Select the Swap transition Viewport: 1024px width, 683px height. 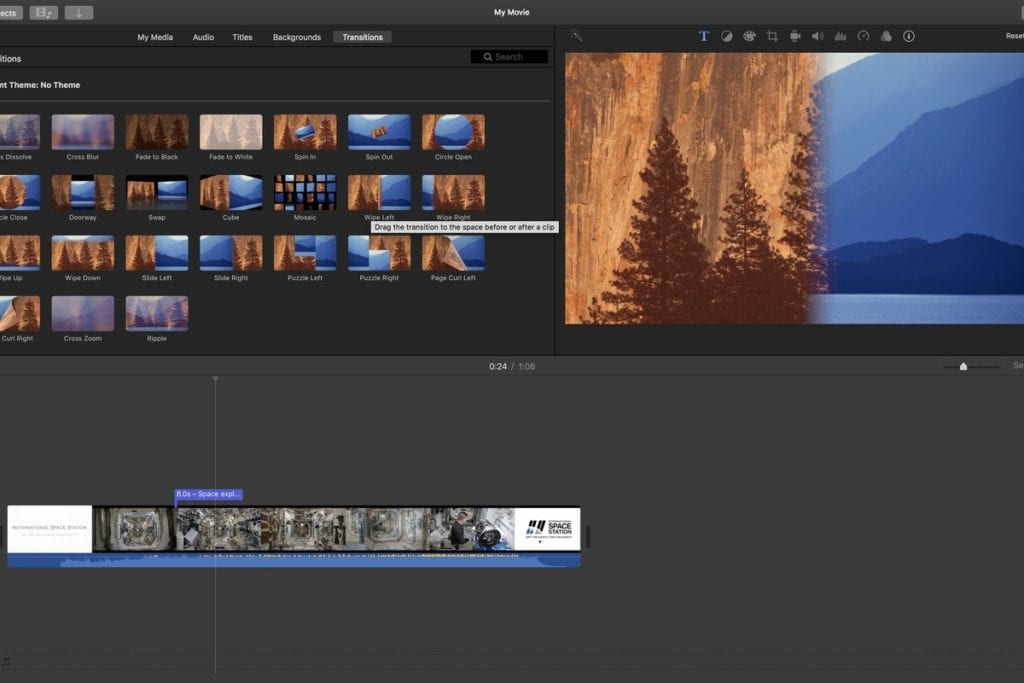point(157,193)
